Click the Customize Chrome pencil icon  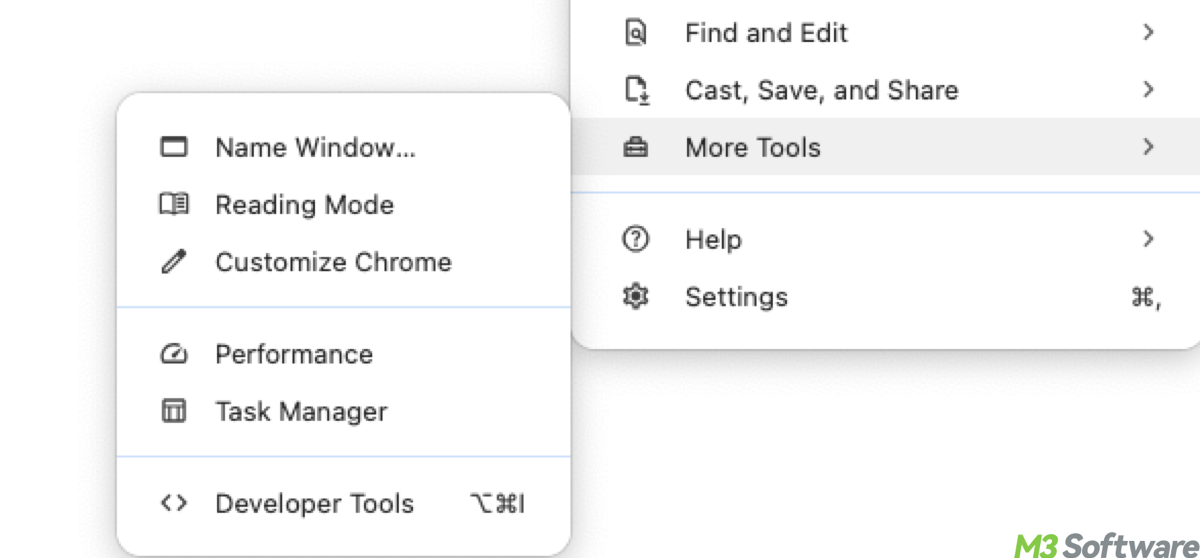pyautogui.click(x=174, y=262)
